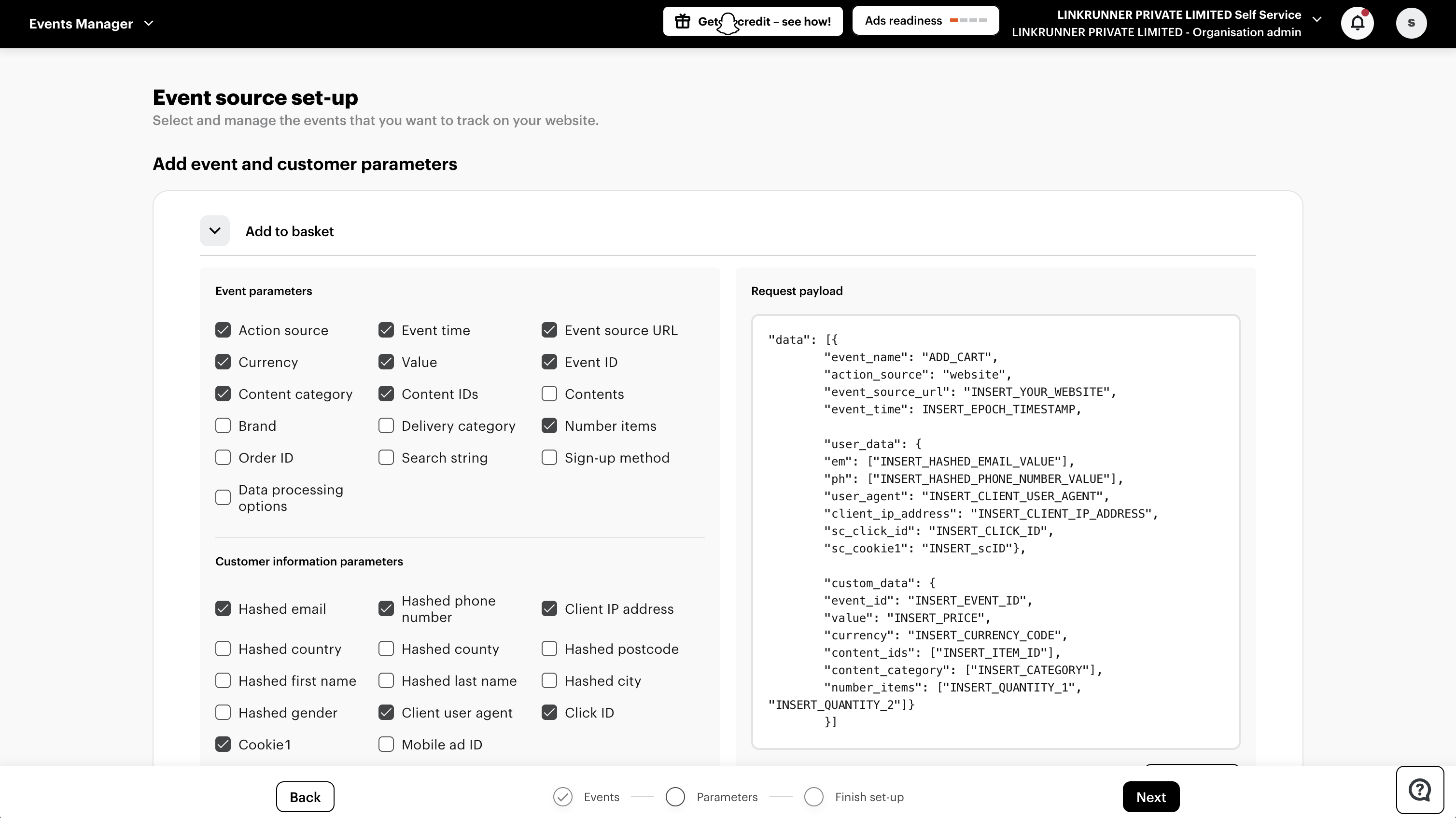Click the Snapchat ghost logo in the banner
Image resolution: width=1456 pixels, height=818 pixels.
coord(728,23)
